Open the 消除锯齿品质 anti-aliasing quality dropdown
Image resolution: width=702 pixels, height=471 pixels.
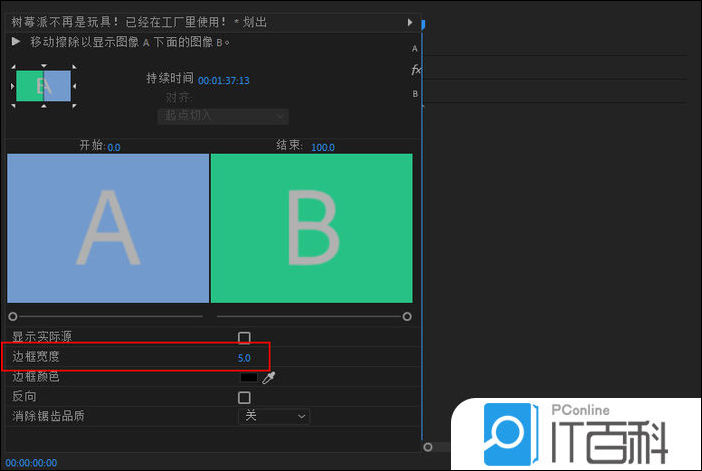(x=274, y=416)
